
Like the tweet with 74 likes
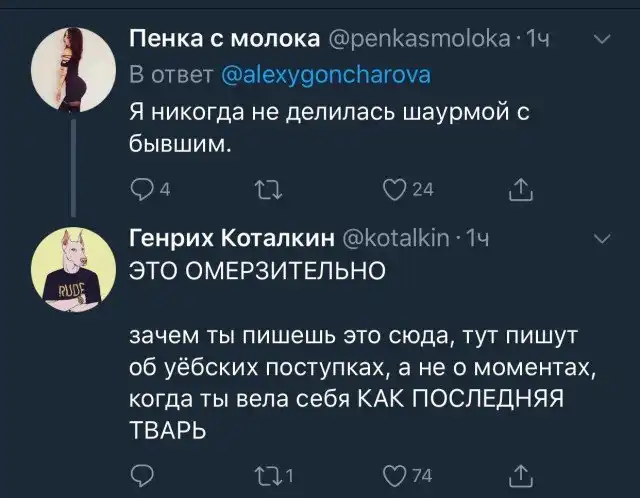pyautogui.click(x=397, y=475)
